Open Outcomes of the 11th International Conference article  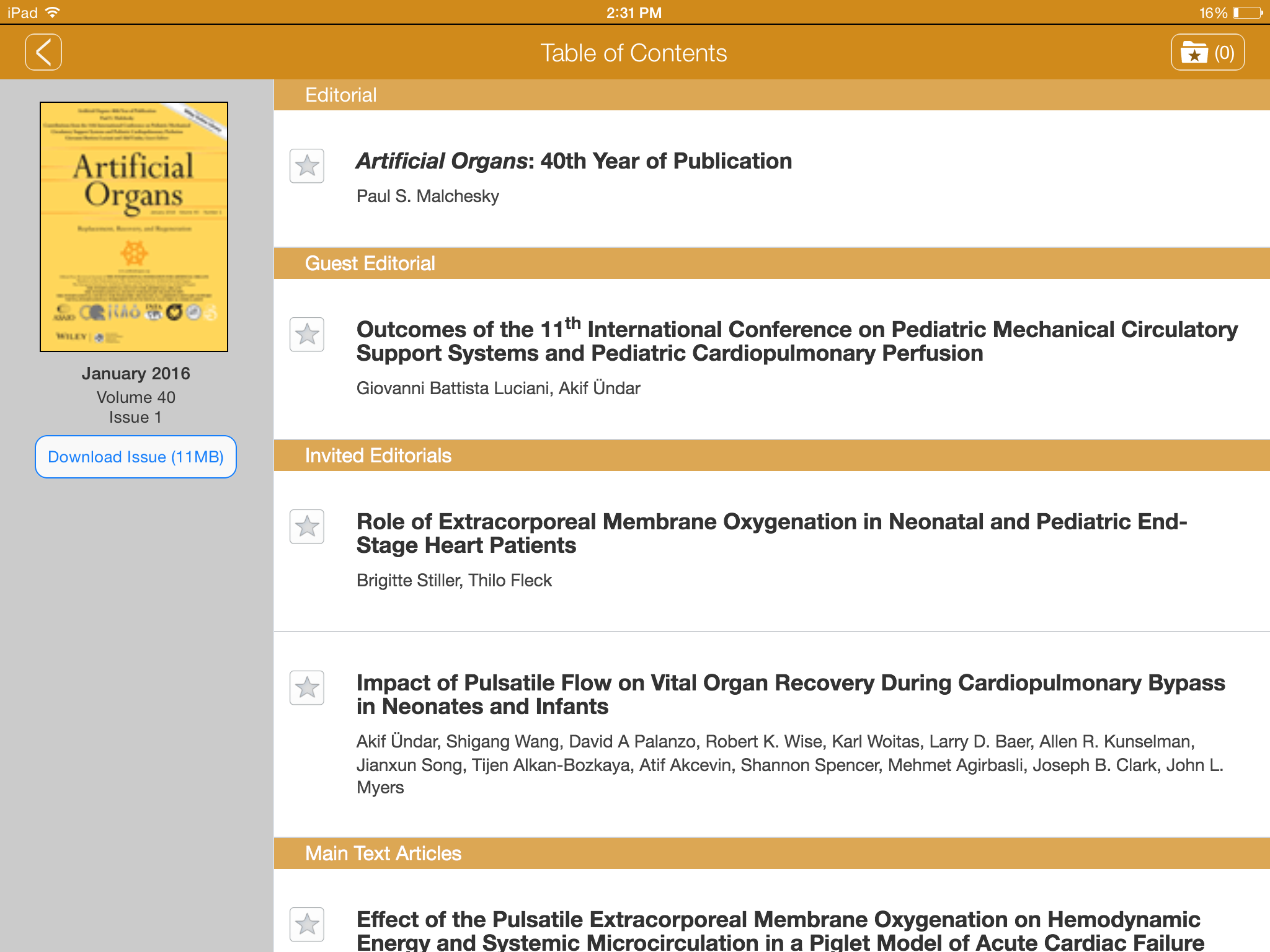click(797, 341)
